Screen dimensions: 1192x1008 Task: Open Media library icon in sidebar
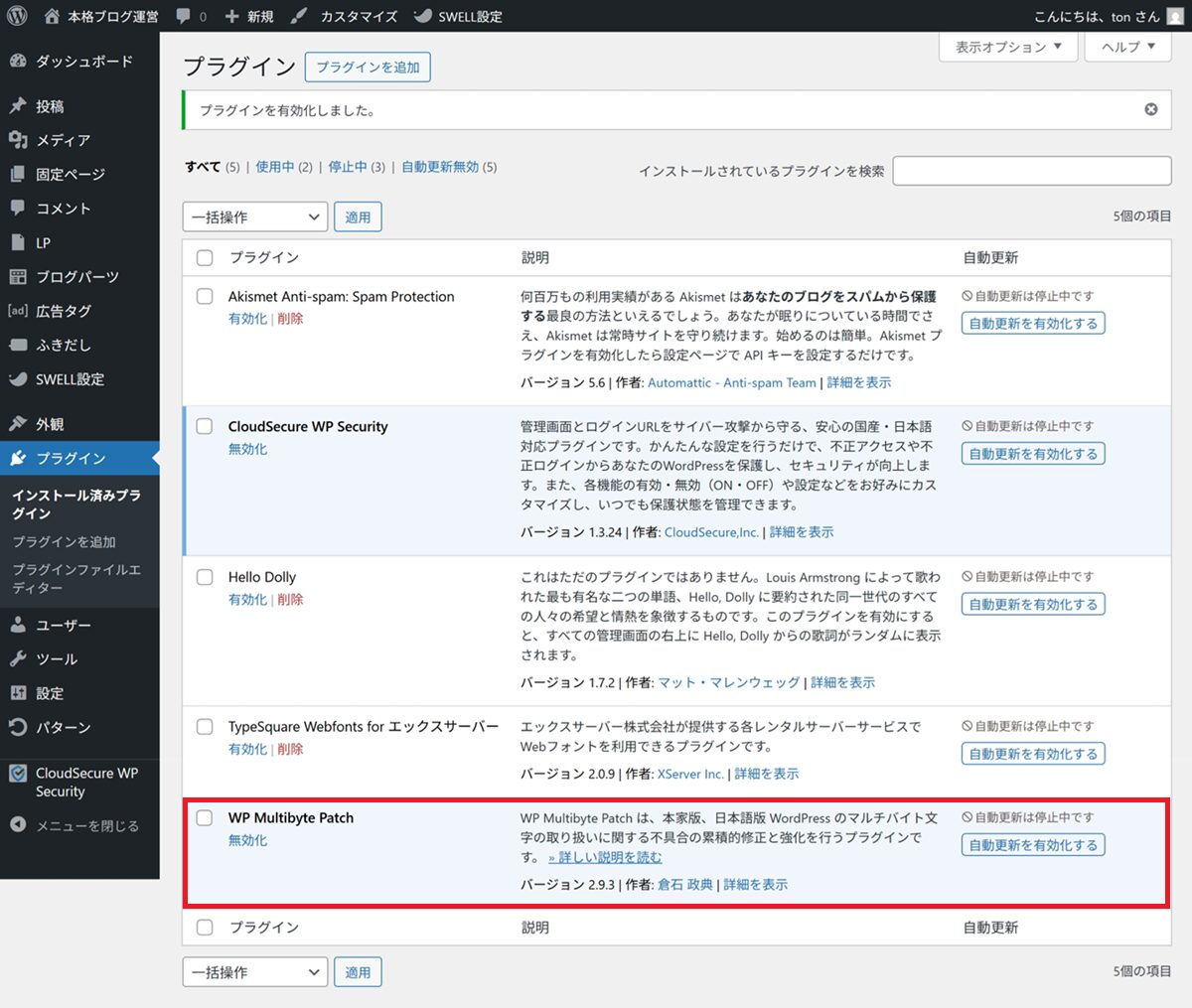(18, 140)
